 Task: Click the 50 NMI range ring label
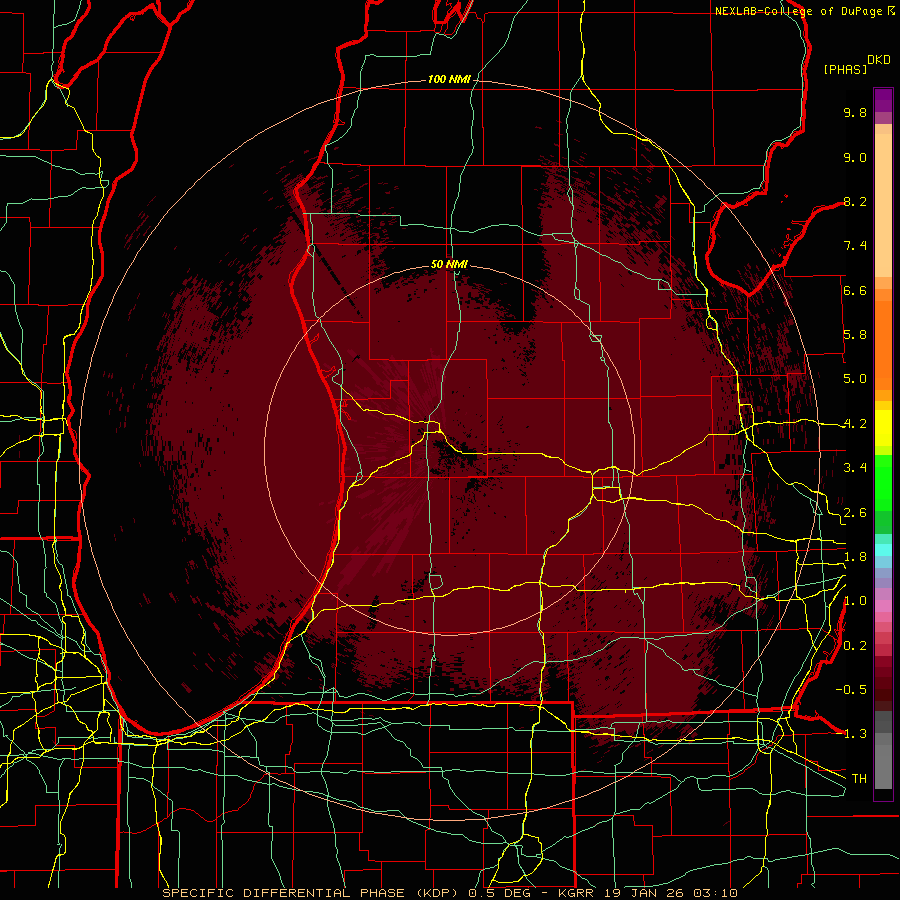pyautogui.click(x=449, y=264)
